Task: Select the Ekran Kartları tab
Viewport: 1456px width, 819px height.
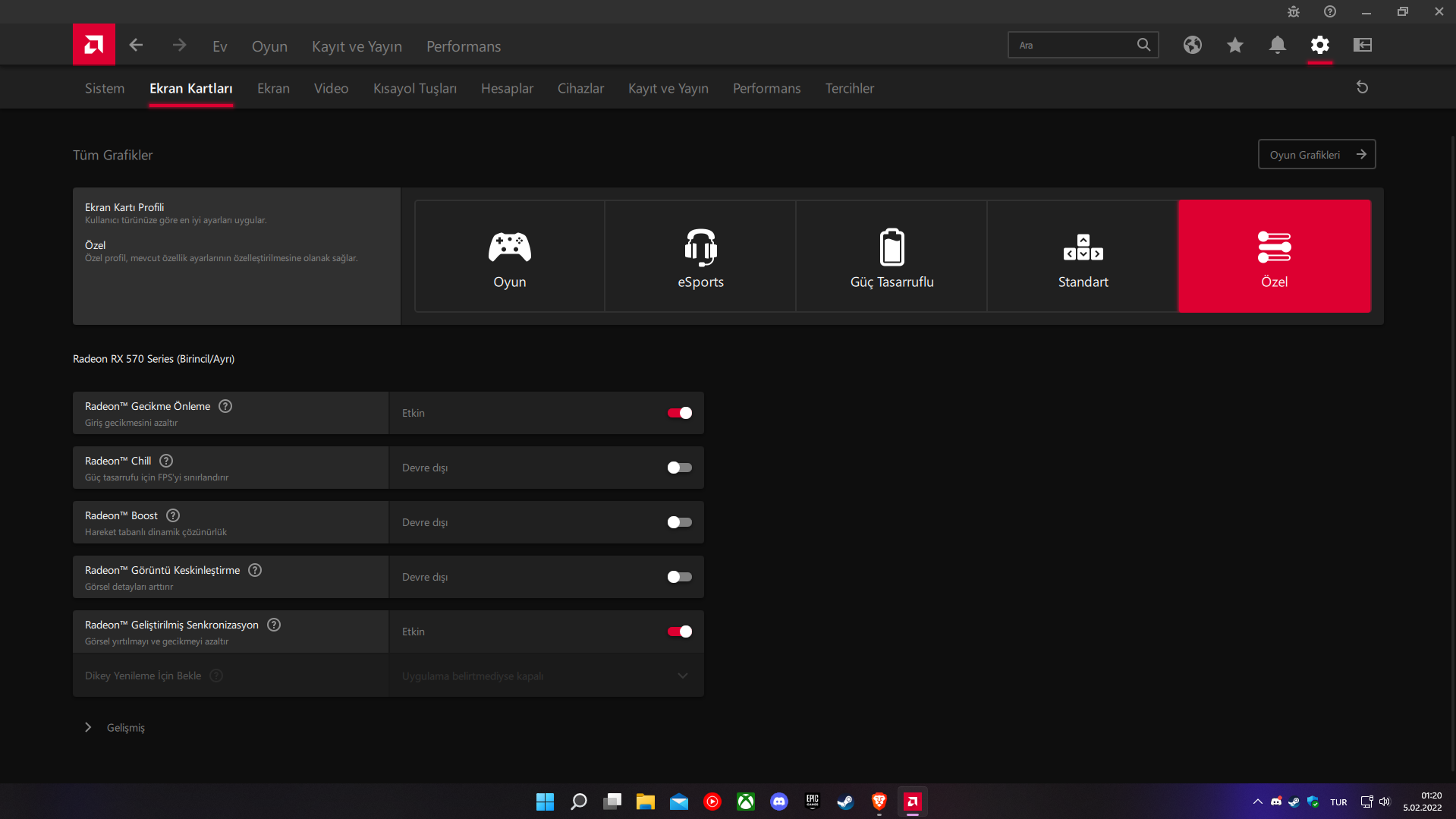Action: pyautogui.click(x=191, y=88)
